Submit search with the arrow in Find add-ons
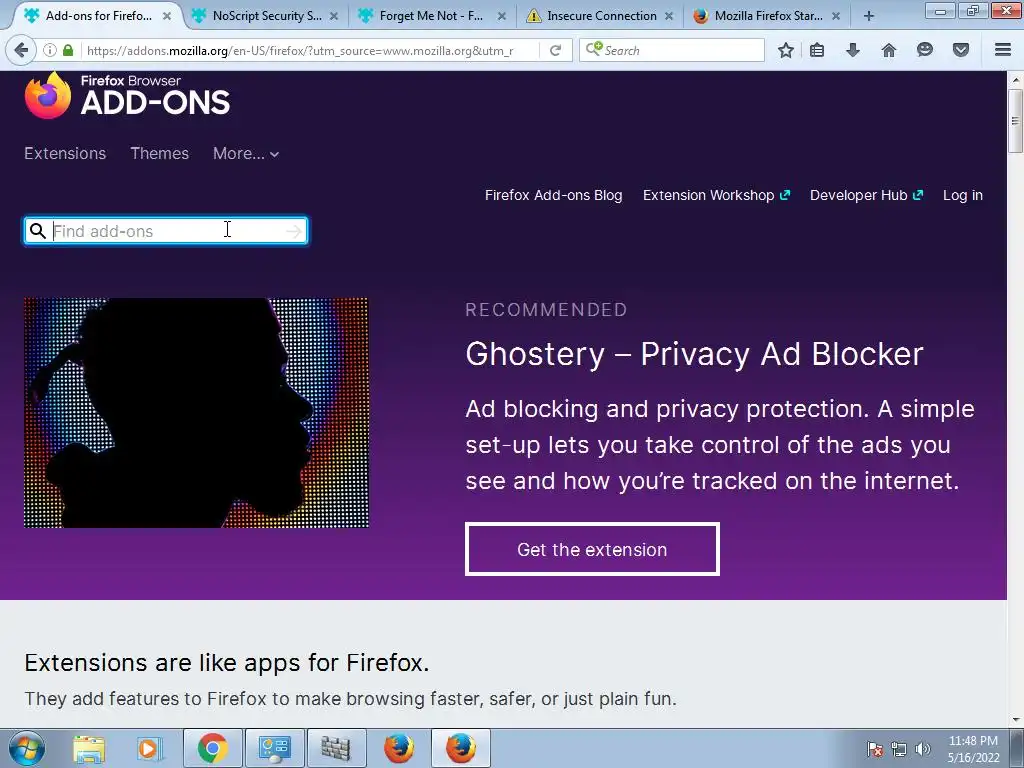 [x=294, y=231]
